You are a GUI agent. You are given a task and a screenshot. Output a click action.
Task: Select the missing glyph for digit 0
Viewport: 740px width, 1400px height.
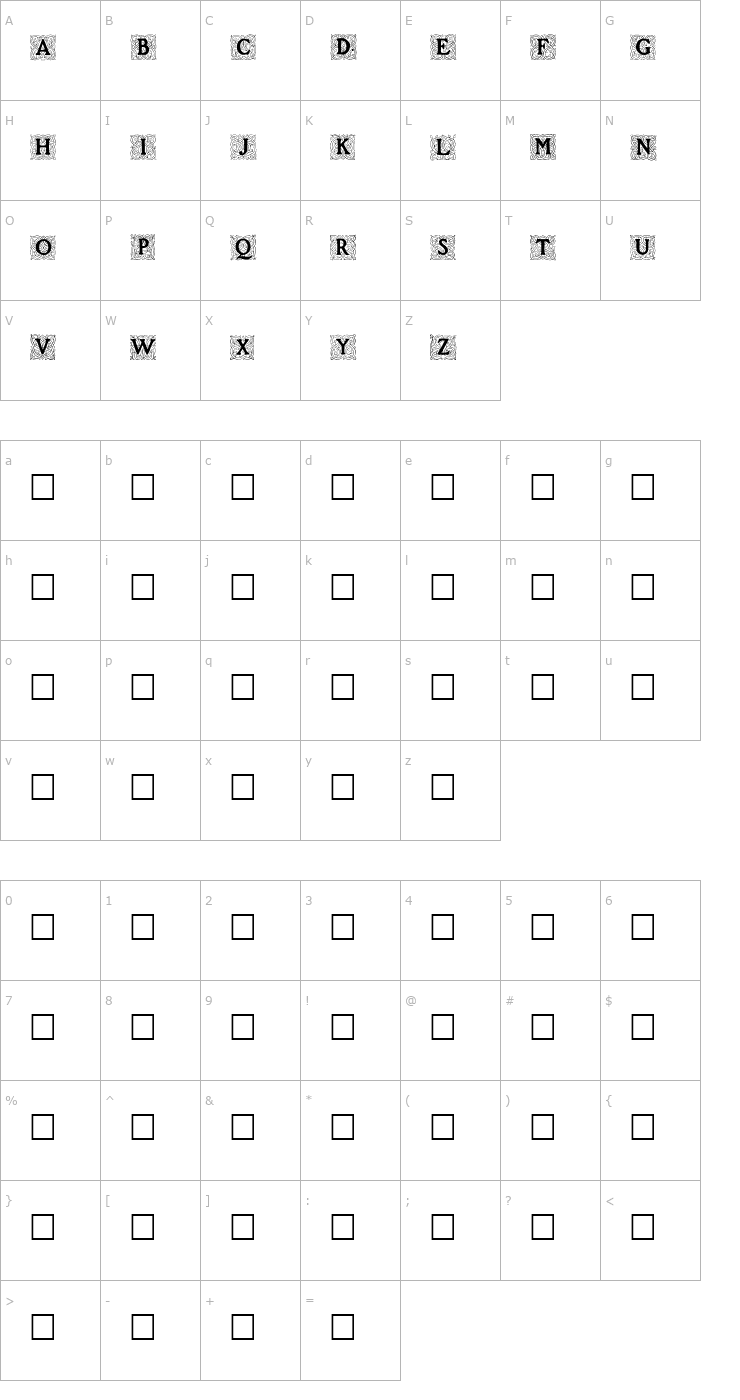43,927
